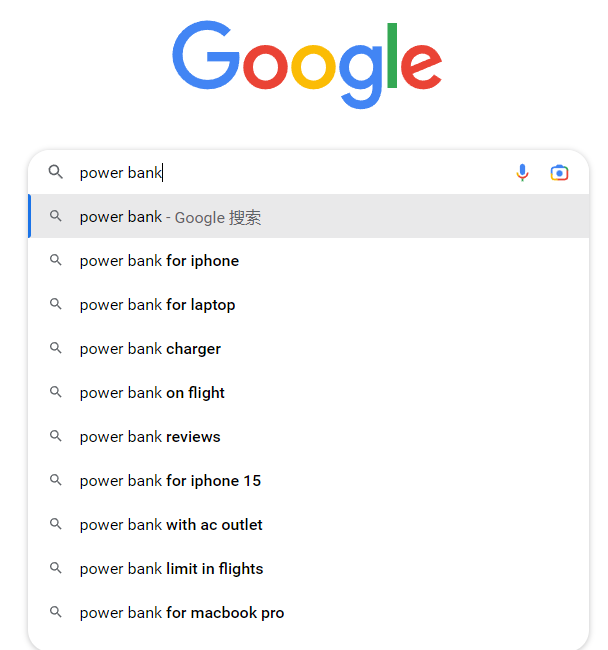608x650 pixels.
Task: Click the Google logo
Action: [307, 64]
